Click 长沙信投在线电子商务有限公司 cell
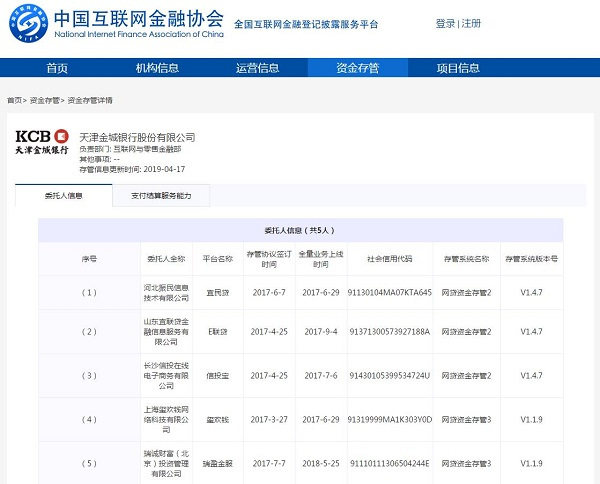 [x=166, y=376]
